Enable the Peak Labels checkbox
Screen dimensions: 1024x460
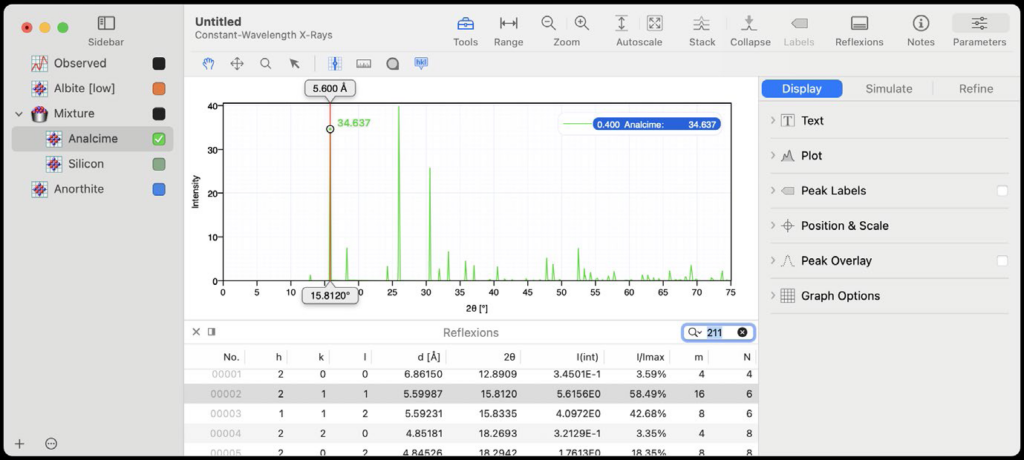1002,191
